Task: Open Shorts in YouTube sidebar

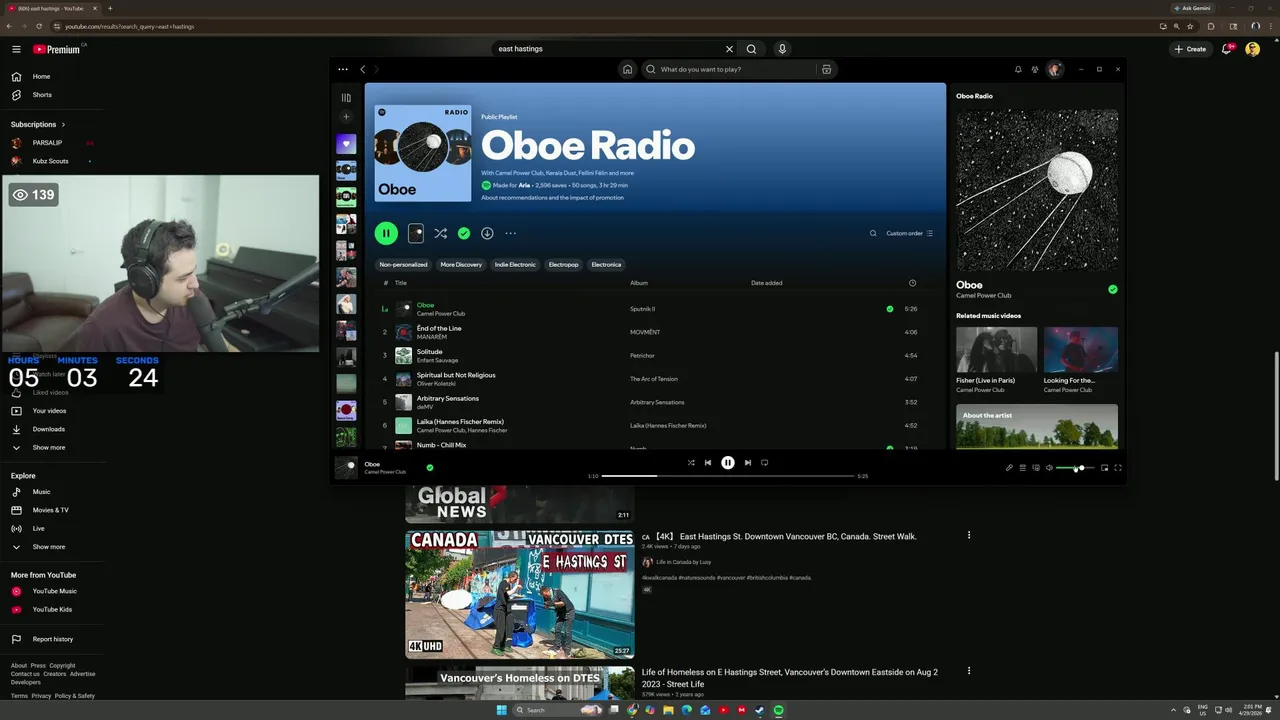Action: (x=42, y=95)
